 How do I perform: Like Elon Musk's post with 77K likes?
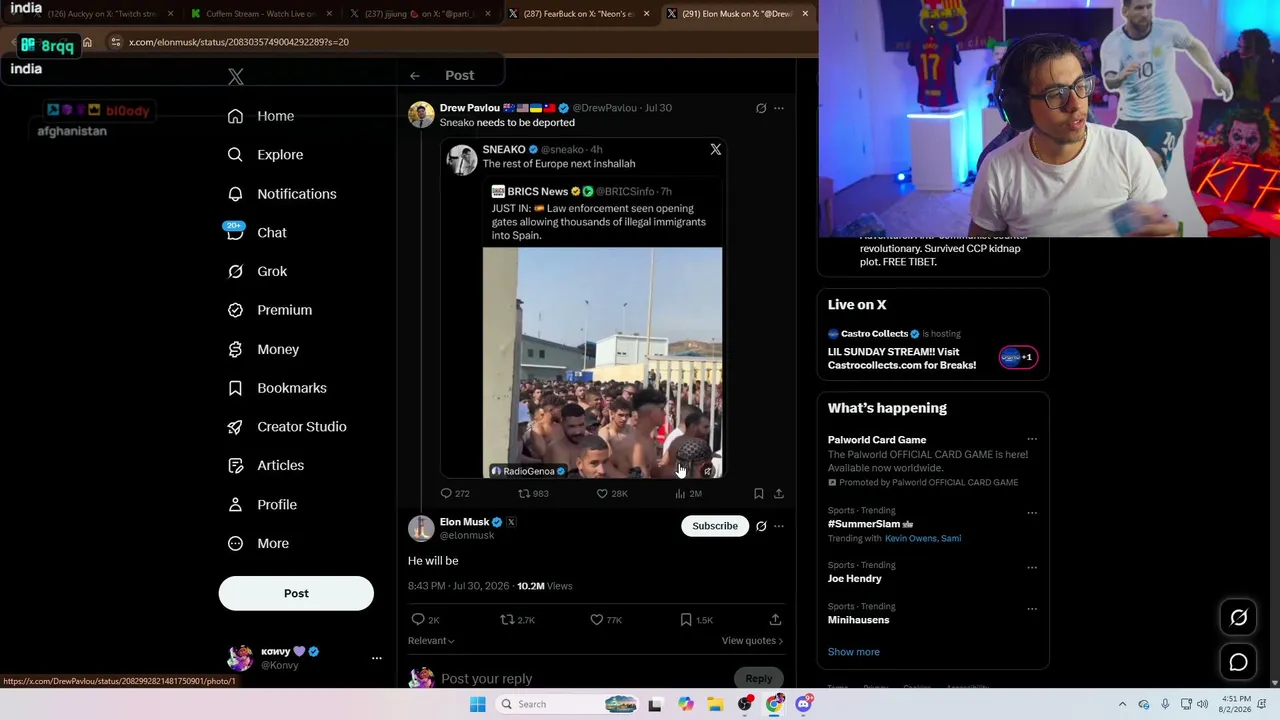(606, 620)
